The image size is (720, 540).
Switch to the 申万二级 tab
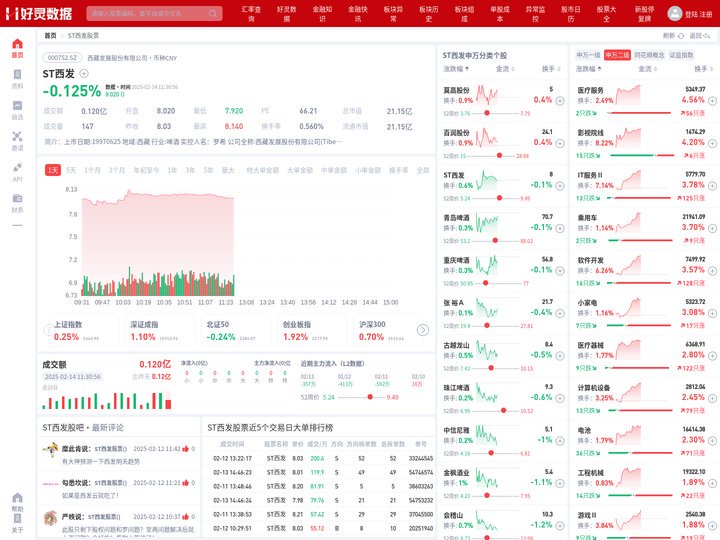[617, 55]
